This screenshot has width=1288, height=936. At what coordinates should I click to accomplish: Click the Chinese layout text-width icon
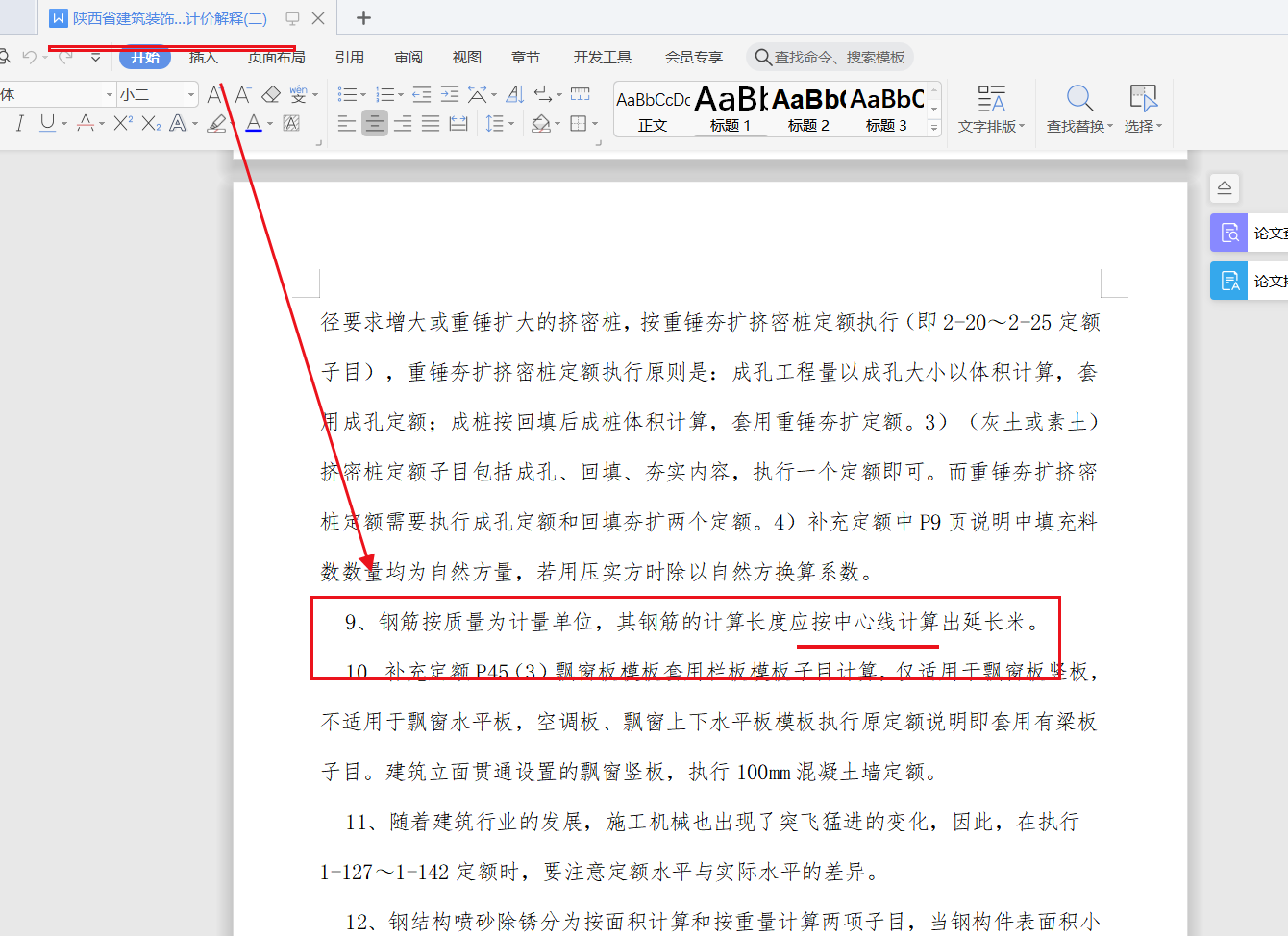(x=478, y=94)
